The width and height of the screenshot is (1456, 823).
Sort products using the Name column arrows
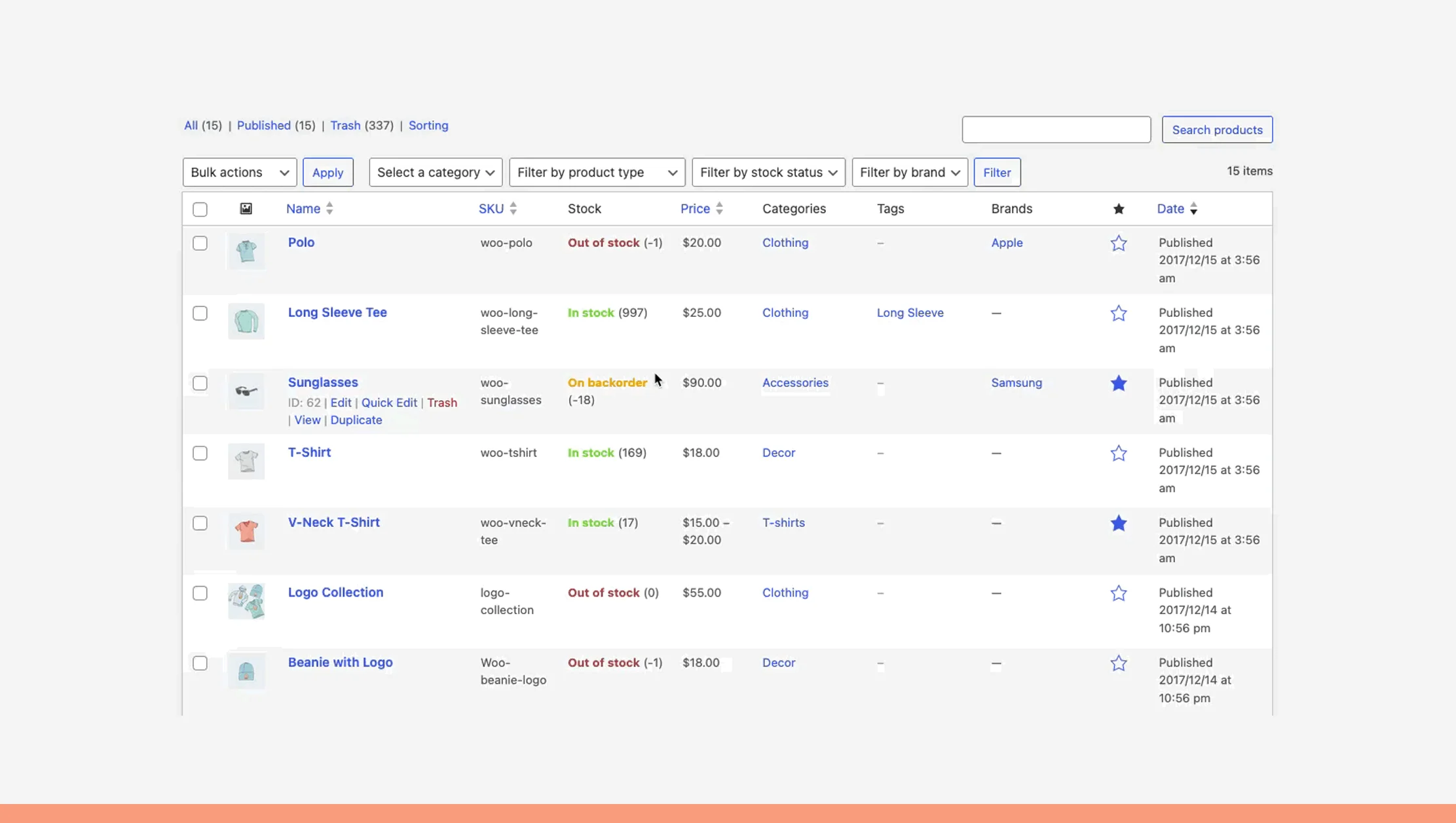coord(329,208)
